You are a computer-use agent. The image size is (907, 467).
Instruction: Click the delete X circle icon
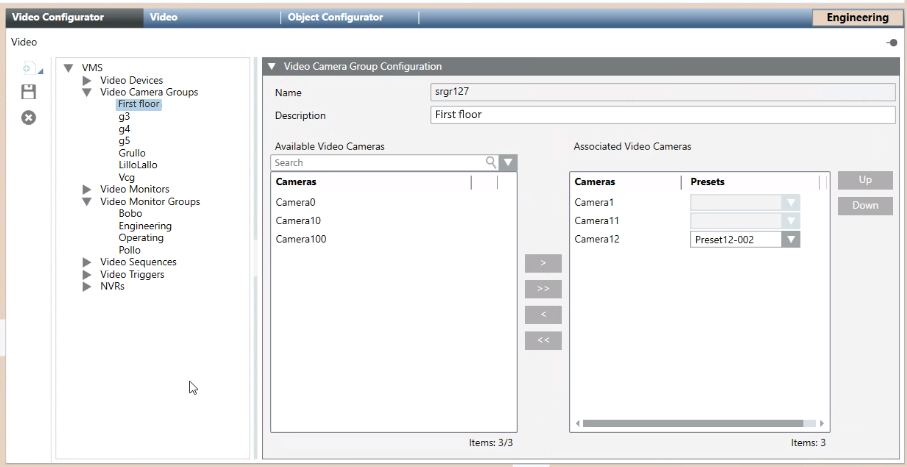click(x=30, y=117)
